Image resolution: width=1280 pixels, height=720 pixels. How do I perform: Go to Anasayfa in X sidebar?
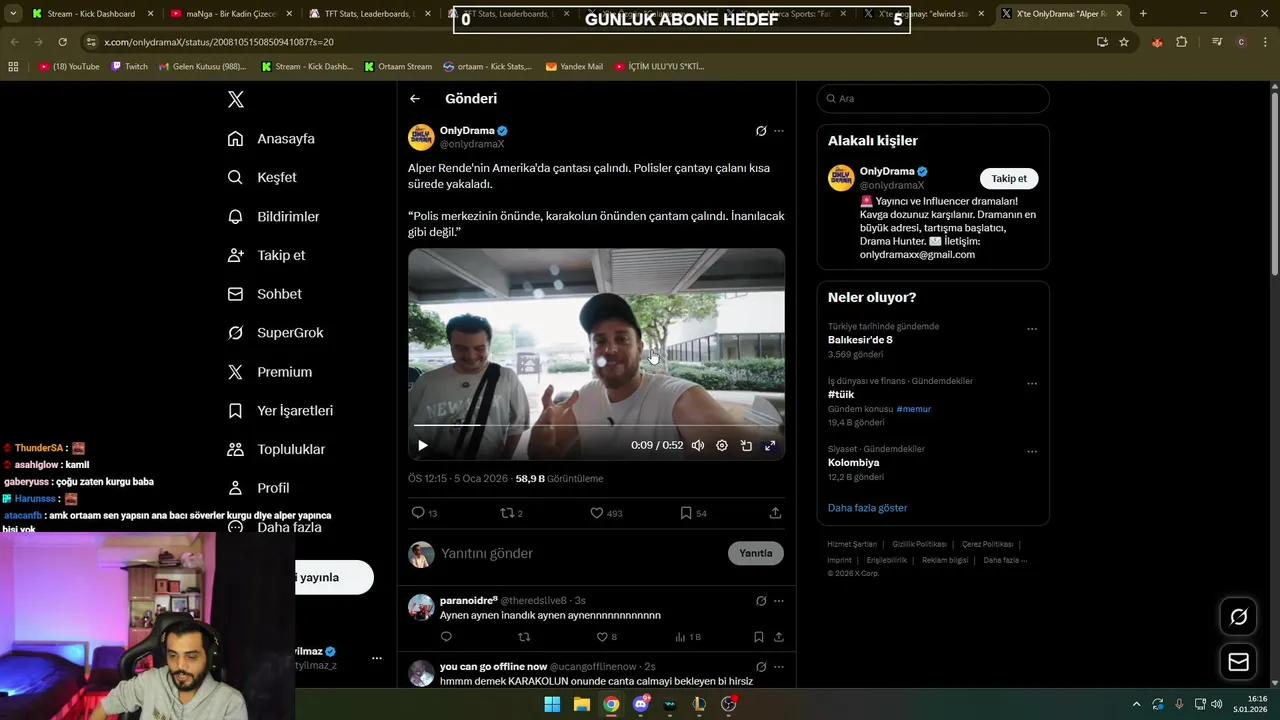(x=271, y=139)
